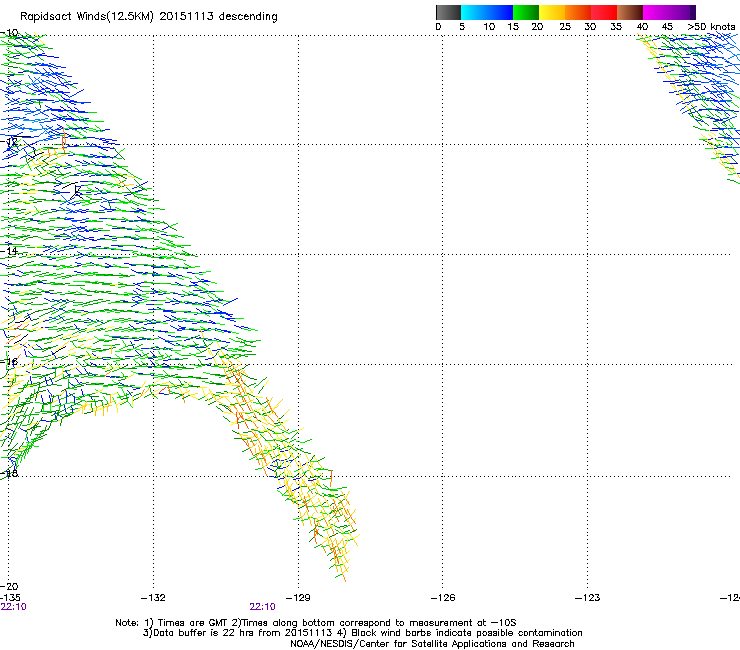Click the 'Times are GMT' note line
Screen dimensions: 740x650
316,623
